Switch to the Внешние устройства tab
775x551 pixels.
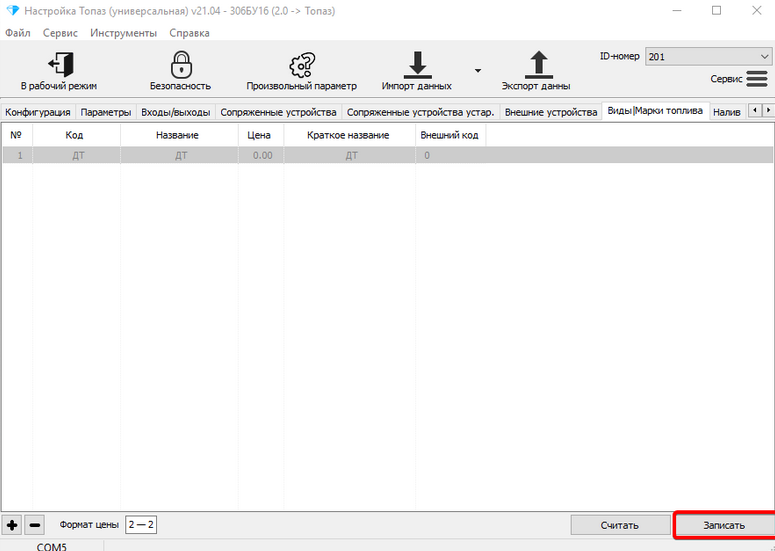(x=551, y=112)
